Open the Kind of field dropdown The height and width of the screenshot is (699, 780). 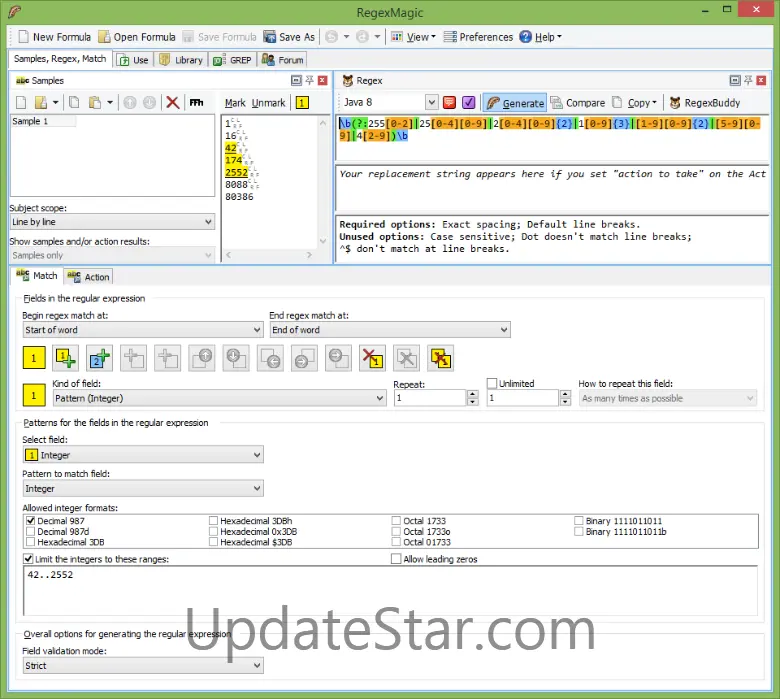click(x=219, y=398)
